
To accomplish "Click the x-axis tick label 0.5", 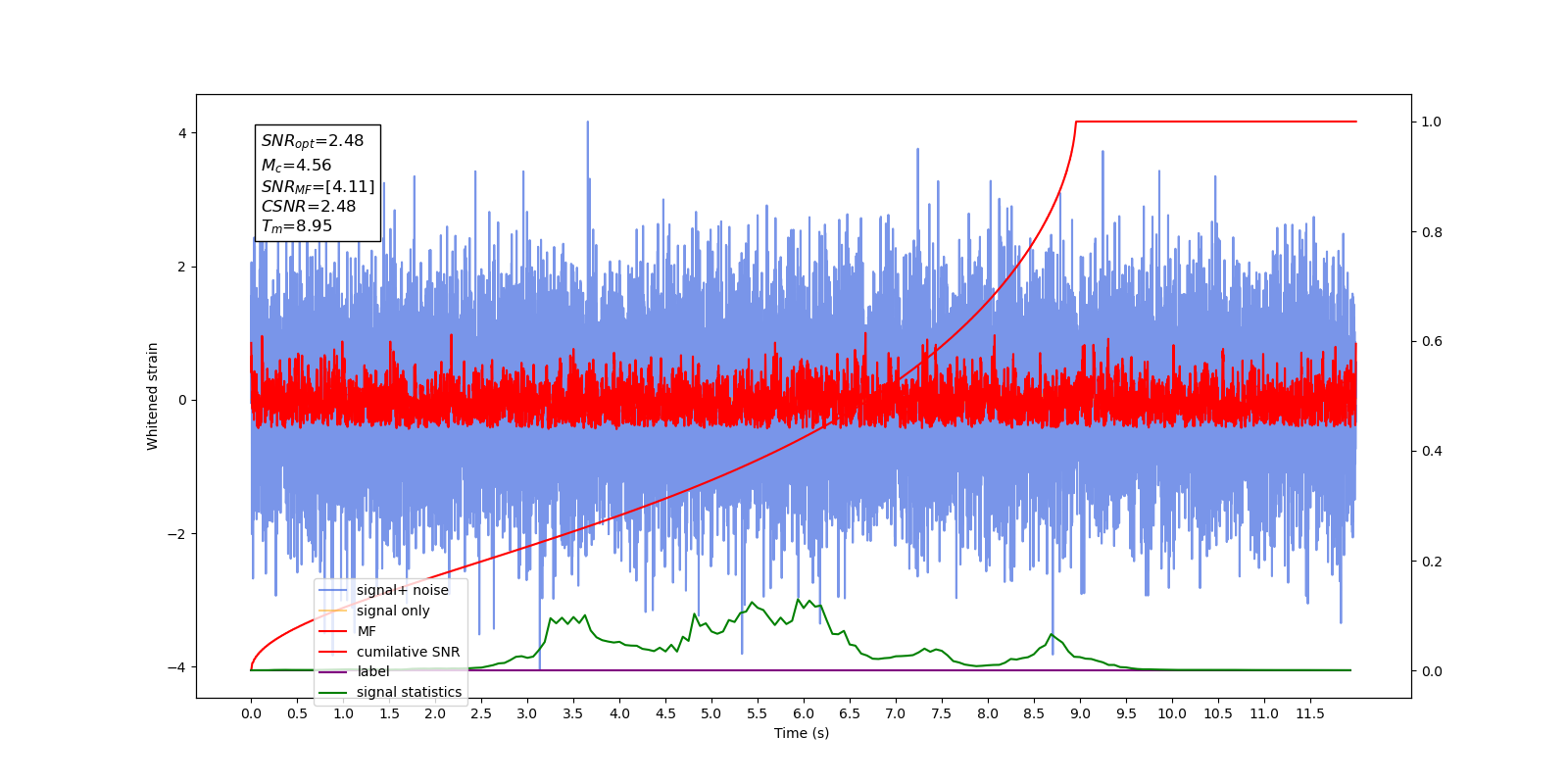I will (297, 713).
